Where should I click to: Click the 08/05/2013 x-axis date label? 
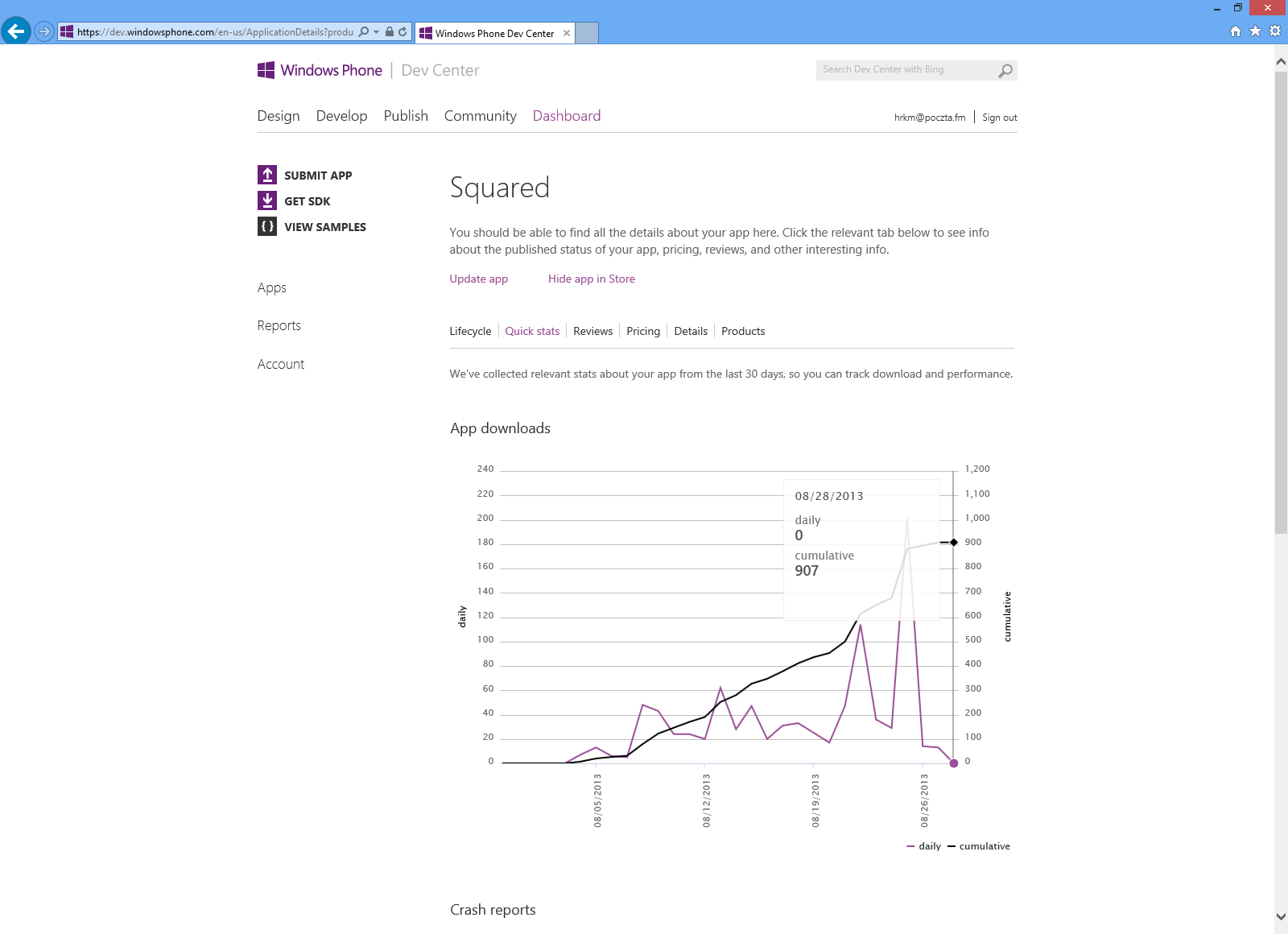click(597, 801)
